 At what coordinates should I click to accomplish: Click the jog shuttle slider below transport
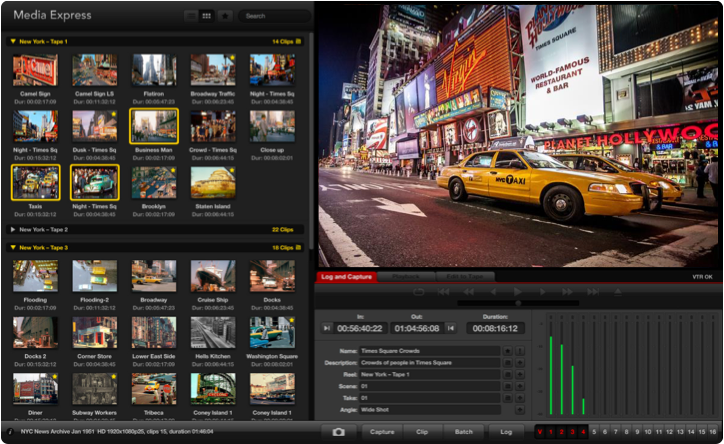click(518, 303)
